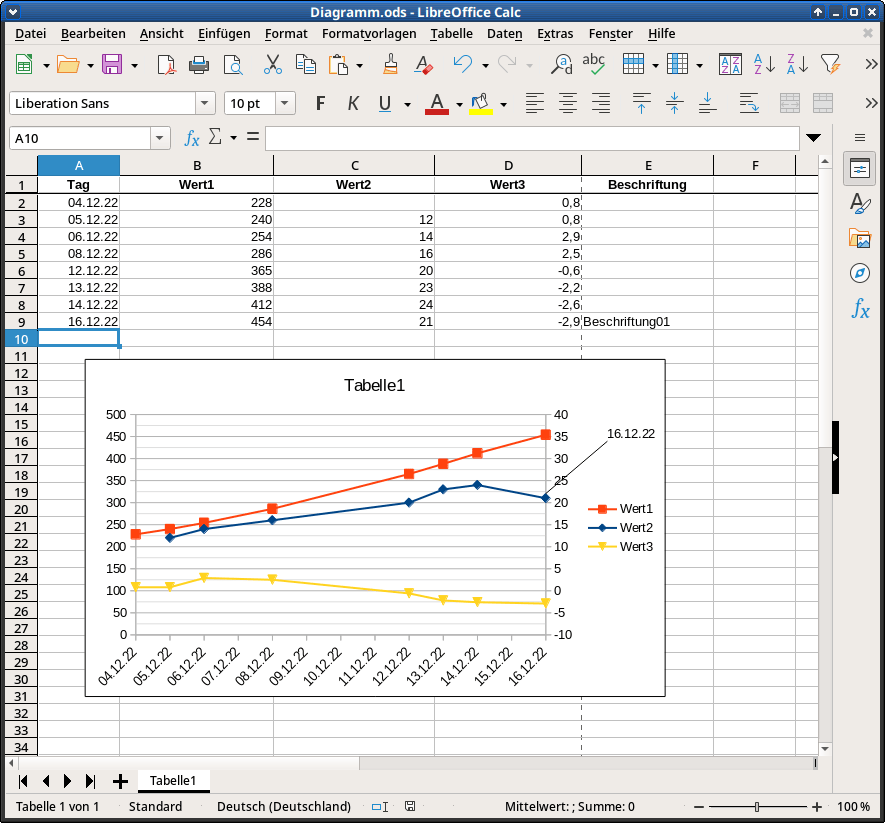Center cell content horizontally
Screen dimensions: 885x823
pyautogui.click(x=568, y=103)
